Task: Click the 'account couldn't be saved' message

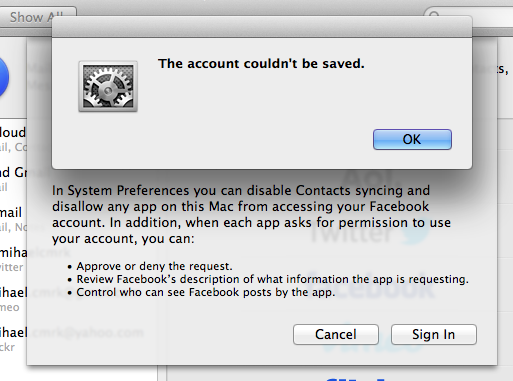Action: pyautogui.click(x=261, y=63)
